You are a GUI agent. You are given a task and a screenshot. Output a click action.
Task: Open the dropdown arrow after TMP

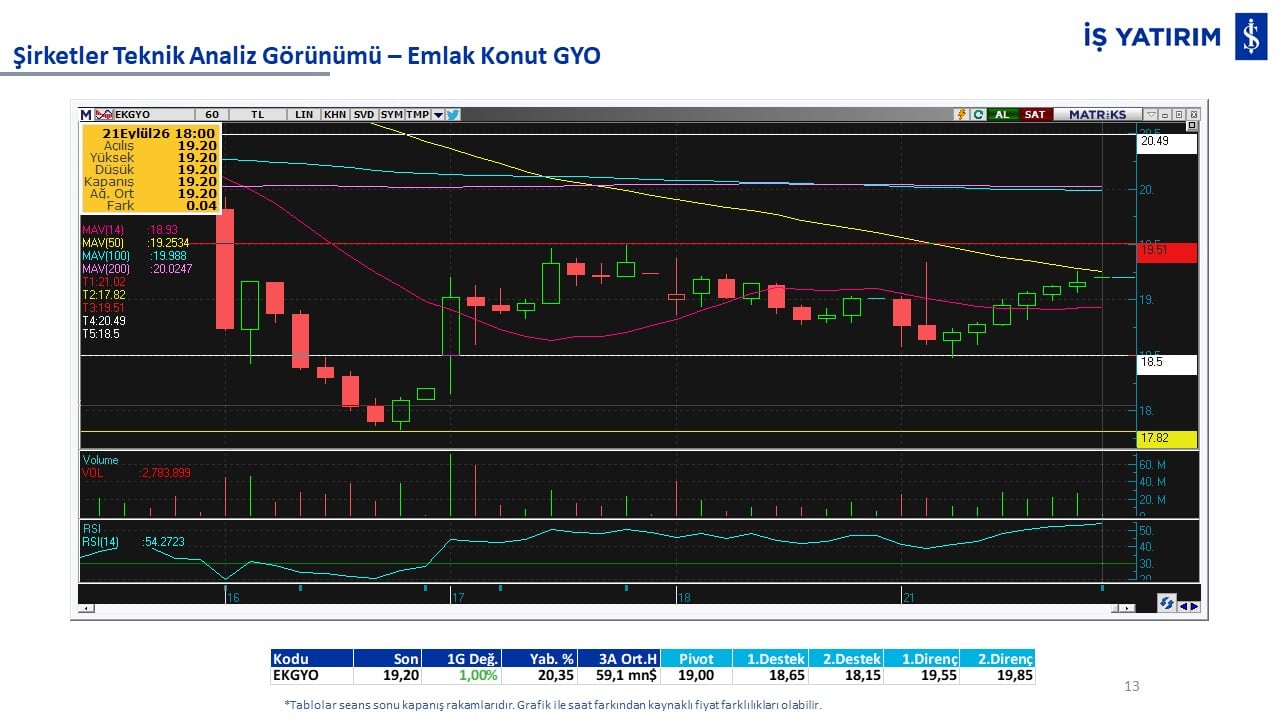(x=438, y=114)
